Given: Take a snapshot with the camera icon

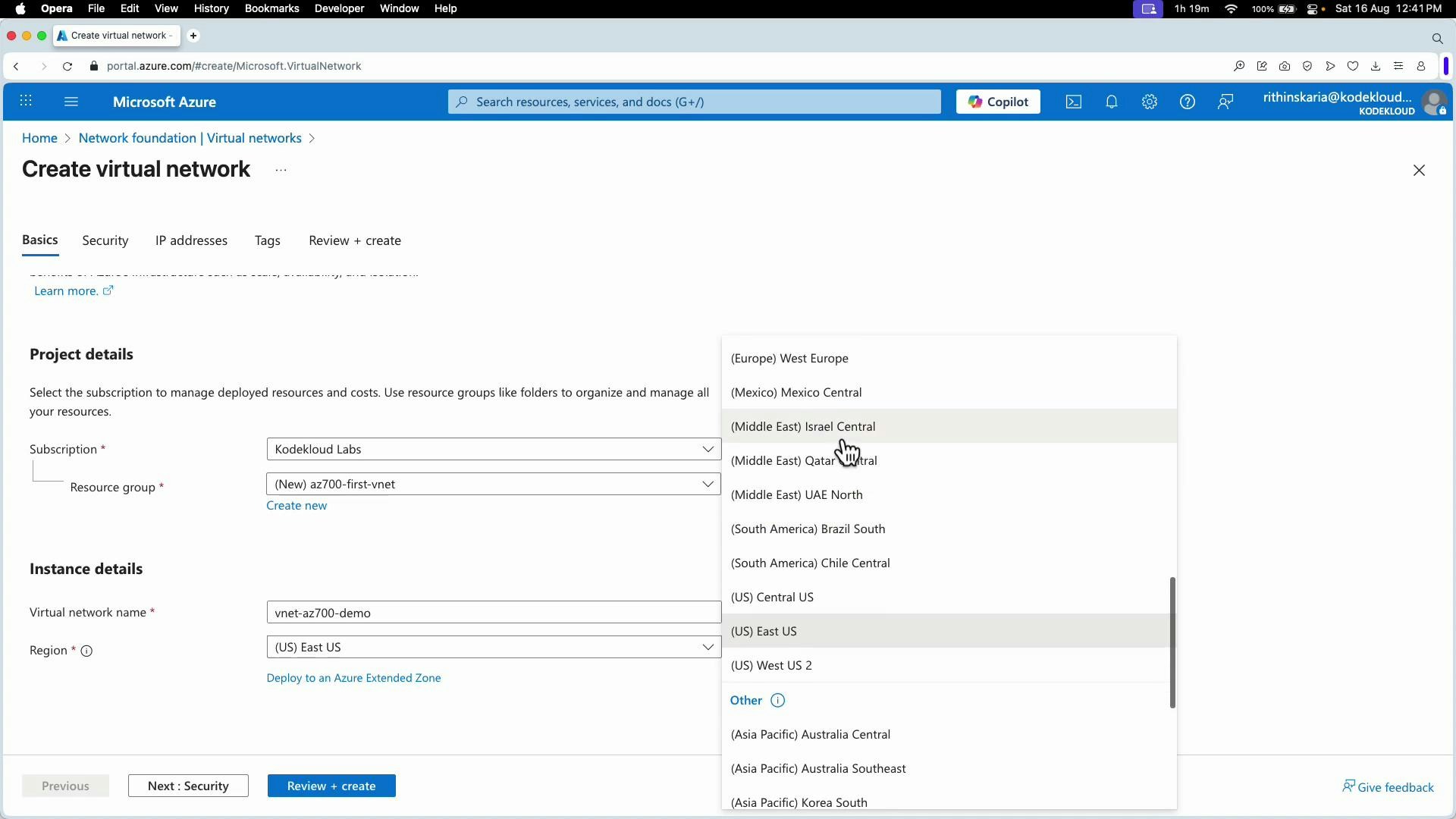Looking at the screenshot, I should 1285,66.
